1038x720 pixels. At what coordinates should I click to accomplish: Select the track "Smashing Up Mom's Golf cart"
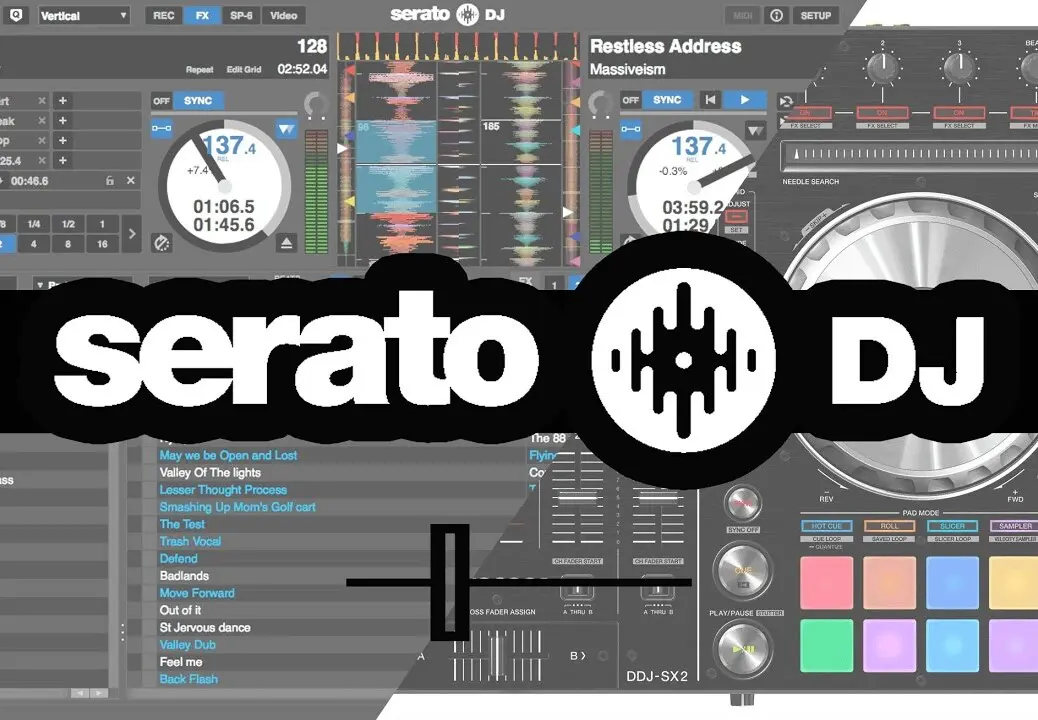(x=237, y=507)
